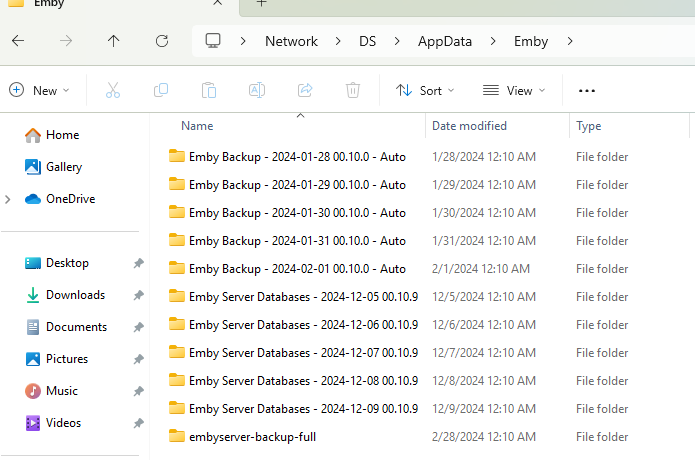Navigate to AppData in address bar
Screen dimensions: 695x460
445,41
